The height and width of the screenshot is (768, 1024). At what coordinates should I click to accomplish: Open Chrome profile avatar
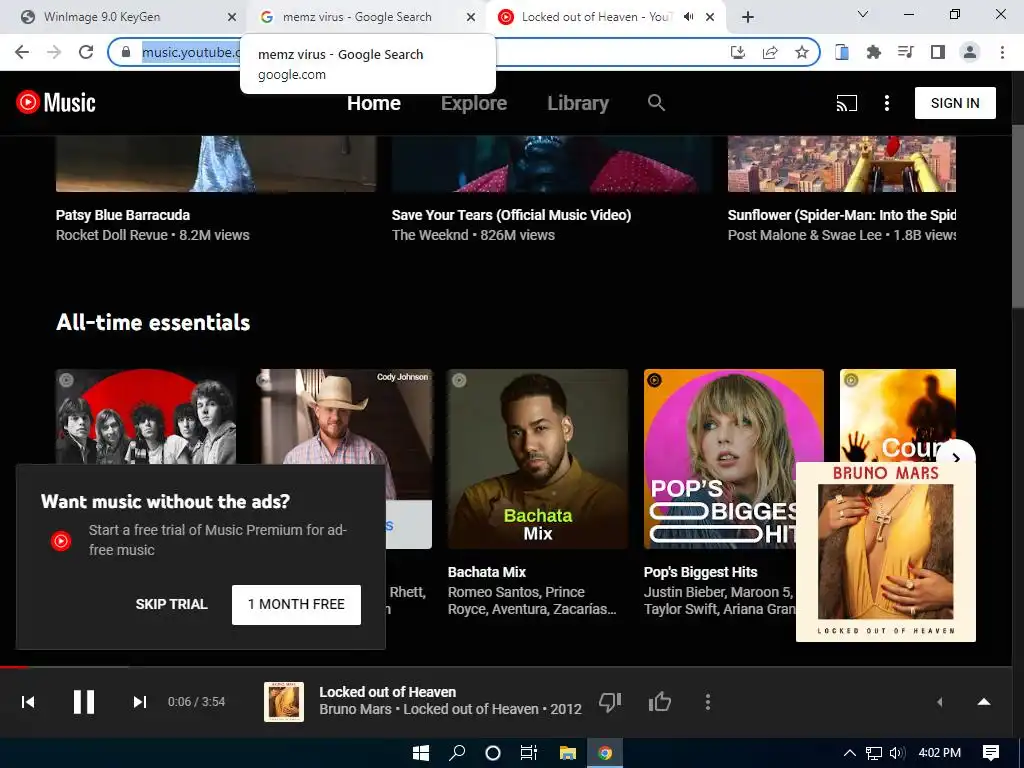[x=970, y=52]
